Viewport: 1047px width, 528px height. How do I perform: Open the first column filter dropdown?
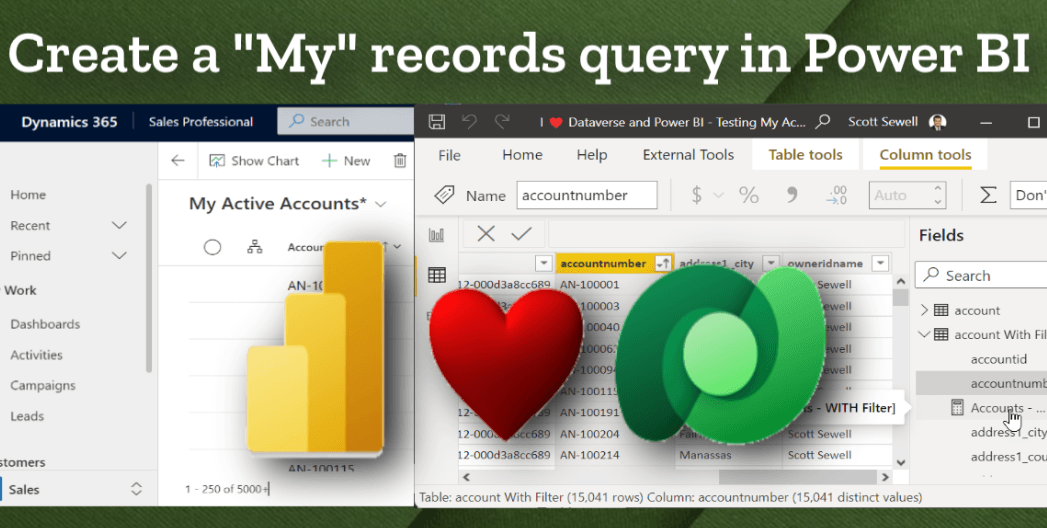tap(544, 264)
